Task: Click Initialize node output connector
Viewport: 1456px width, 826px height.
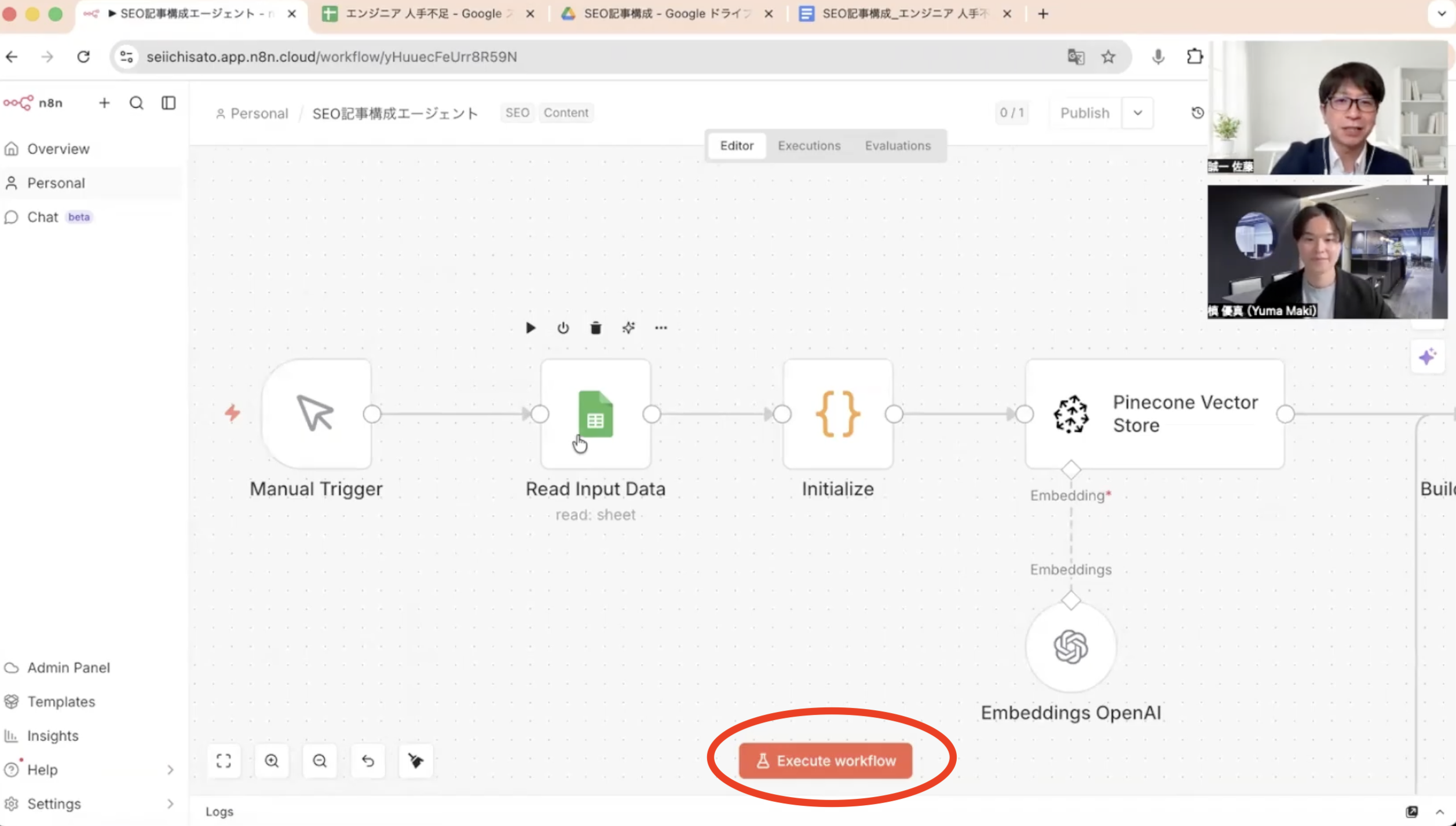Action: (894, 414)
